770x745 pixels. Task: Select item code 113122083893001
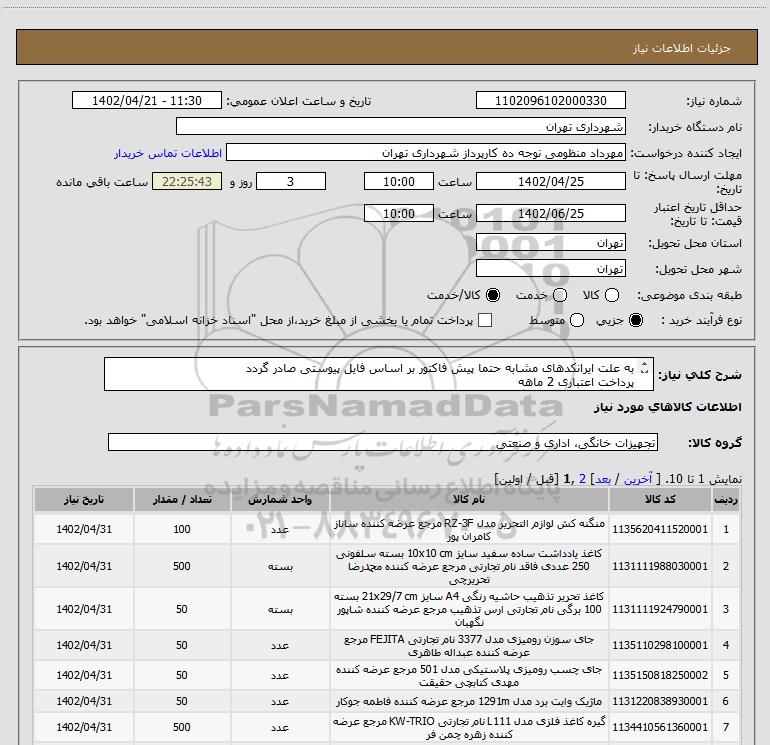point(660,701)
